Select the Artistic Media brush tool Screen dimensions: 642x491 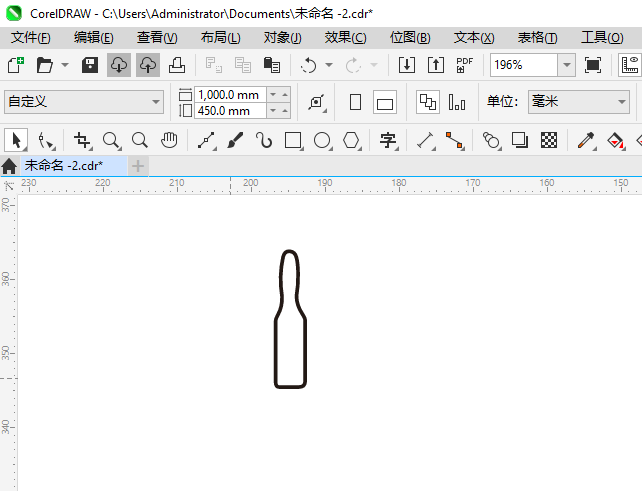[x=235, y=140]
